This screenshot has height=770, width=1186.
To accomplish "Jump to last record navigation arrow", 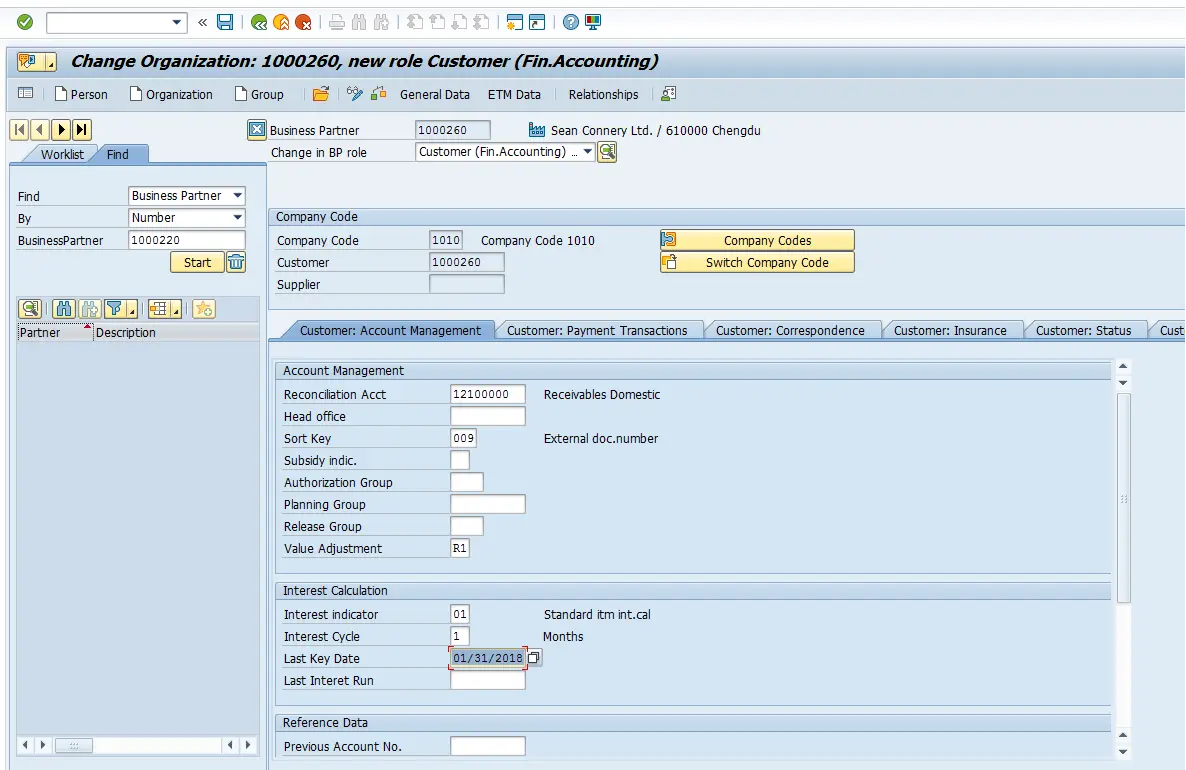I will pyautogui.click(x=82, y=130).
